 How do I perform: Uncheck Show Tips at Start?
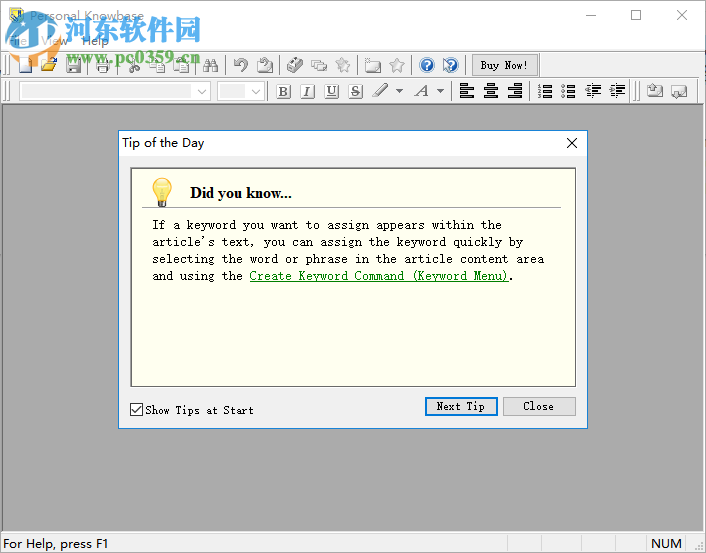pyautogui.click(x=136, y=410)
